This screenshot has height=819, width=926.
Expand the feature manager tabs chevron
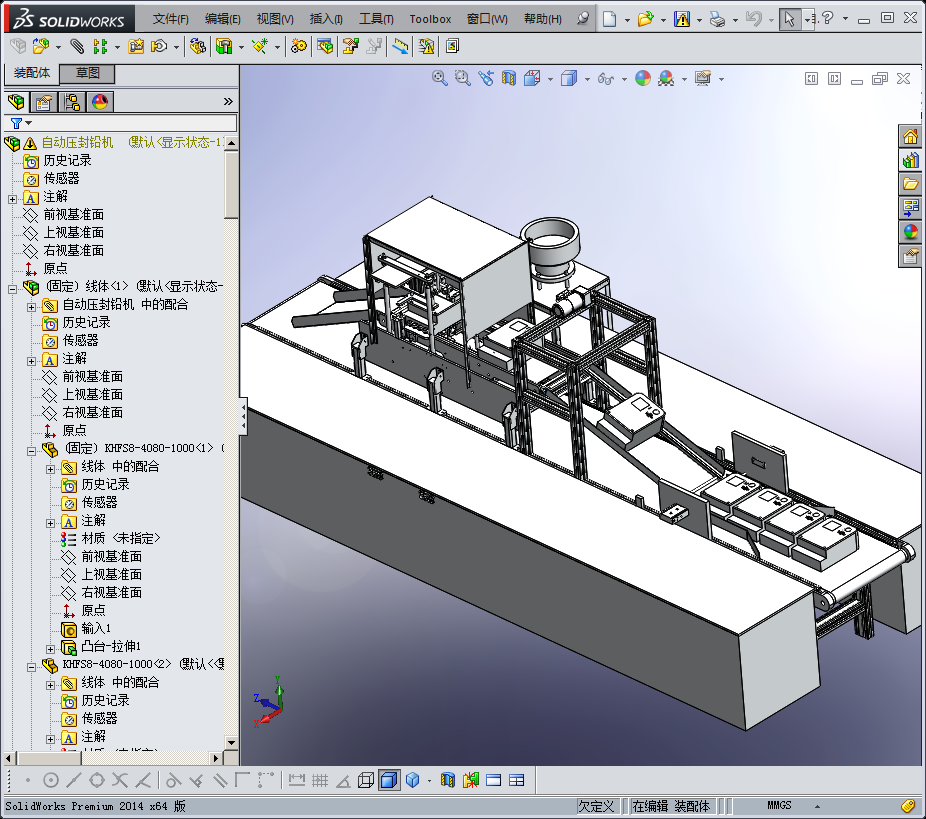pyautogui.click(x=229, y=102)
